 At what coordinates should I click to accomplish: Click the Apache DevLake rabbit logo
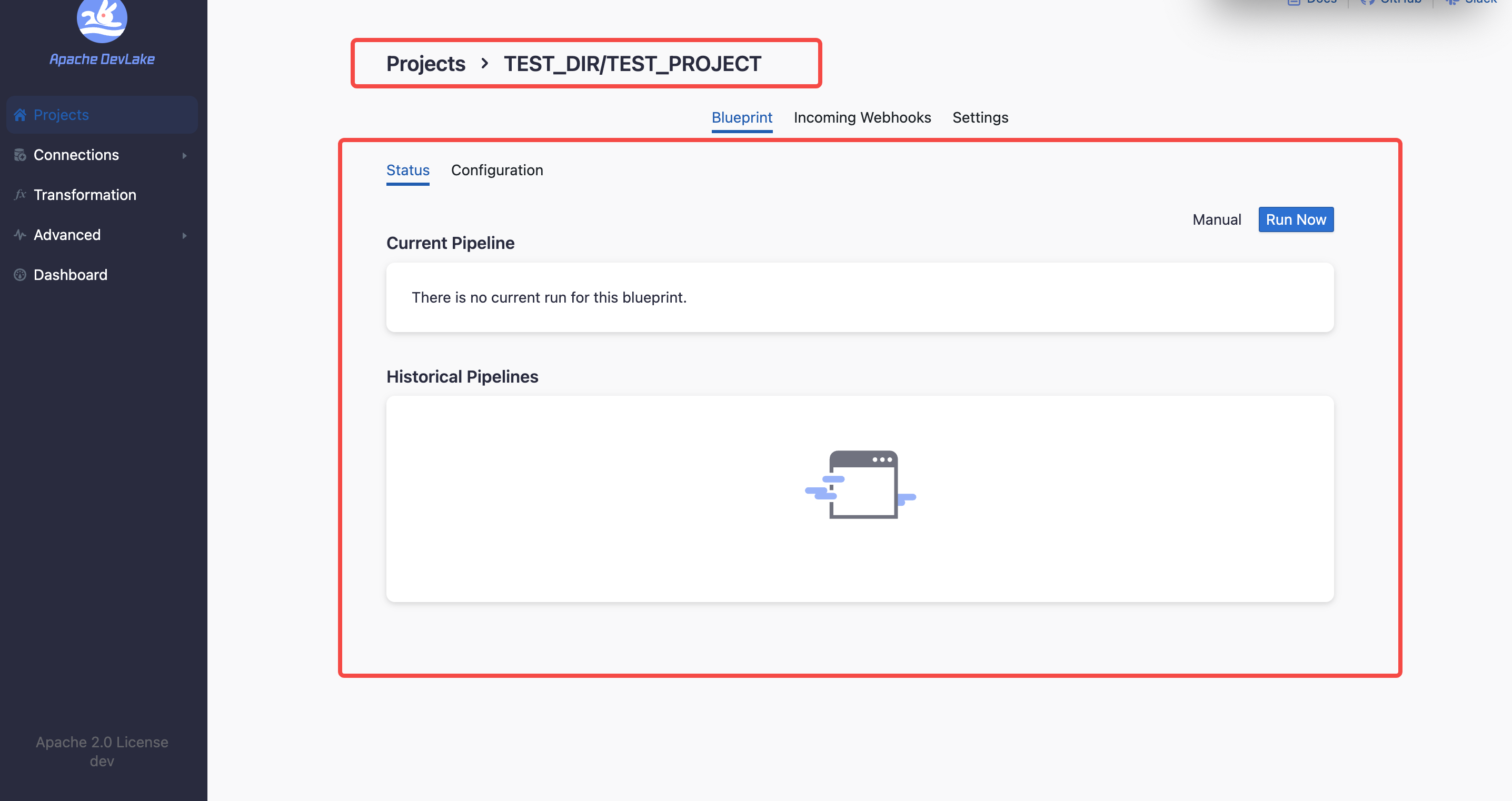(x=102, y=19)
